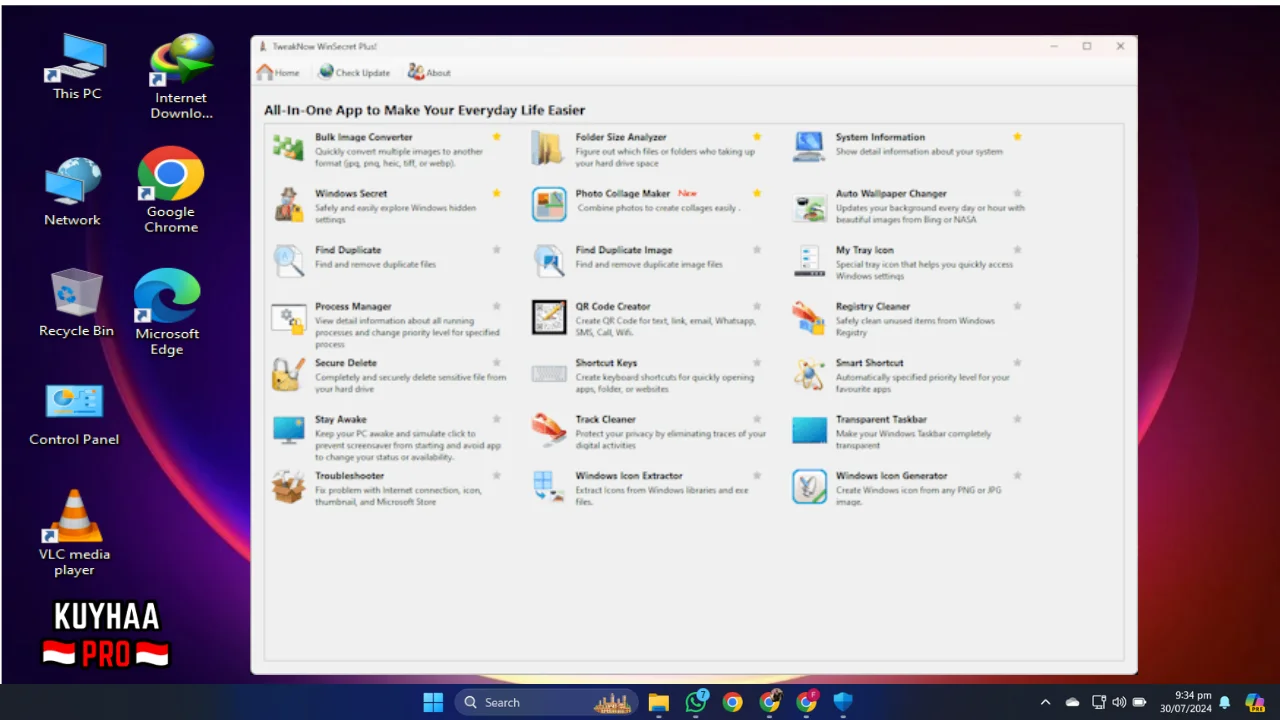
Task: Show hidden tray icons chevron
Action: click(x=1045, y=702)
